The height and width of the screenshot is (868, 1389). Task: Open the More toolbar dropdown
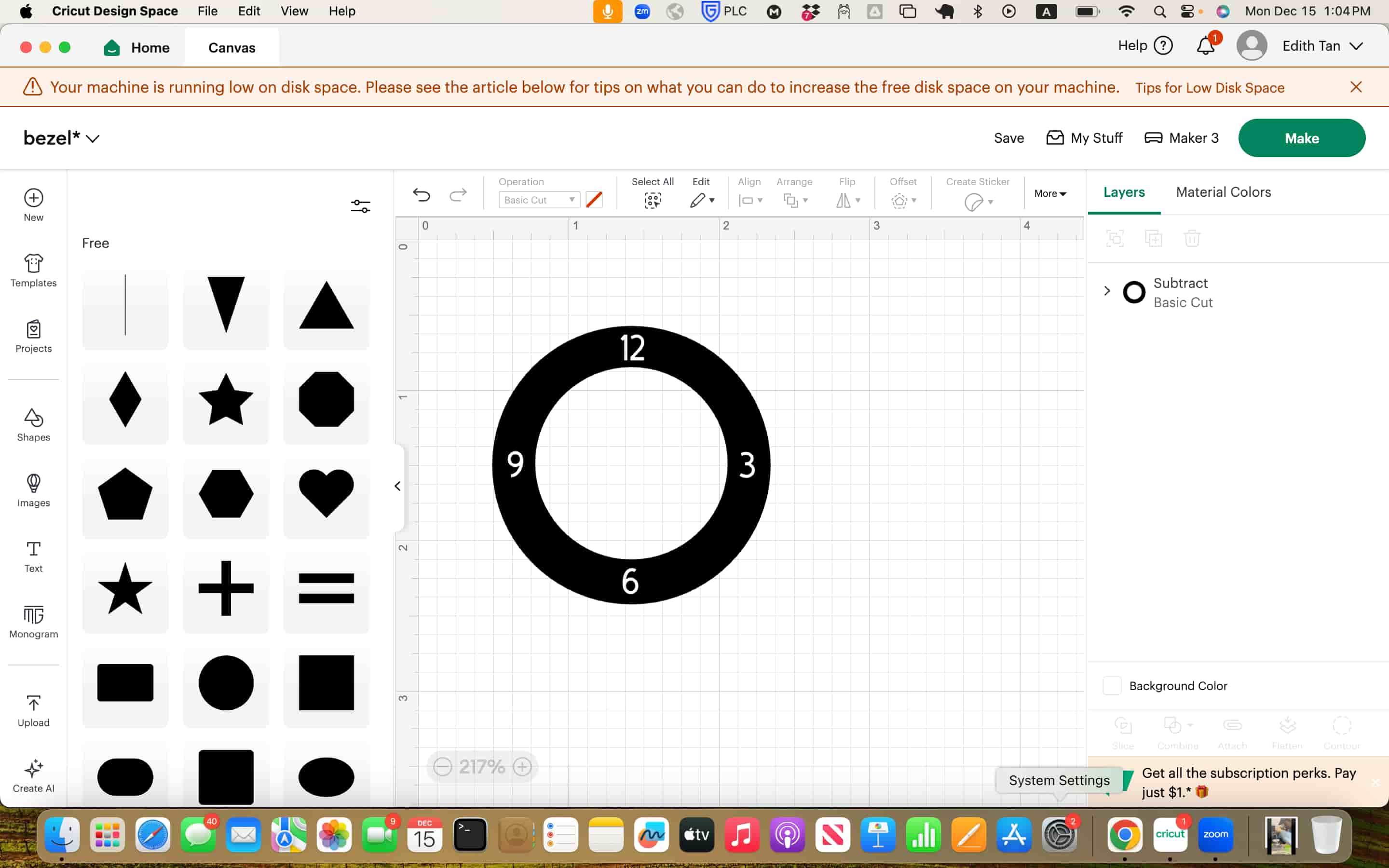[x=1050, y=193]
